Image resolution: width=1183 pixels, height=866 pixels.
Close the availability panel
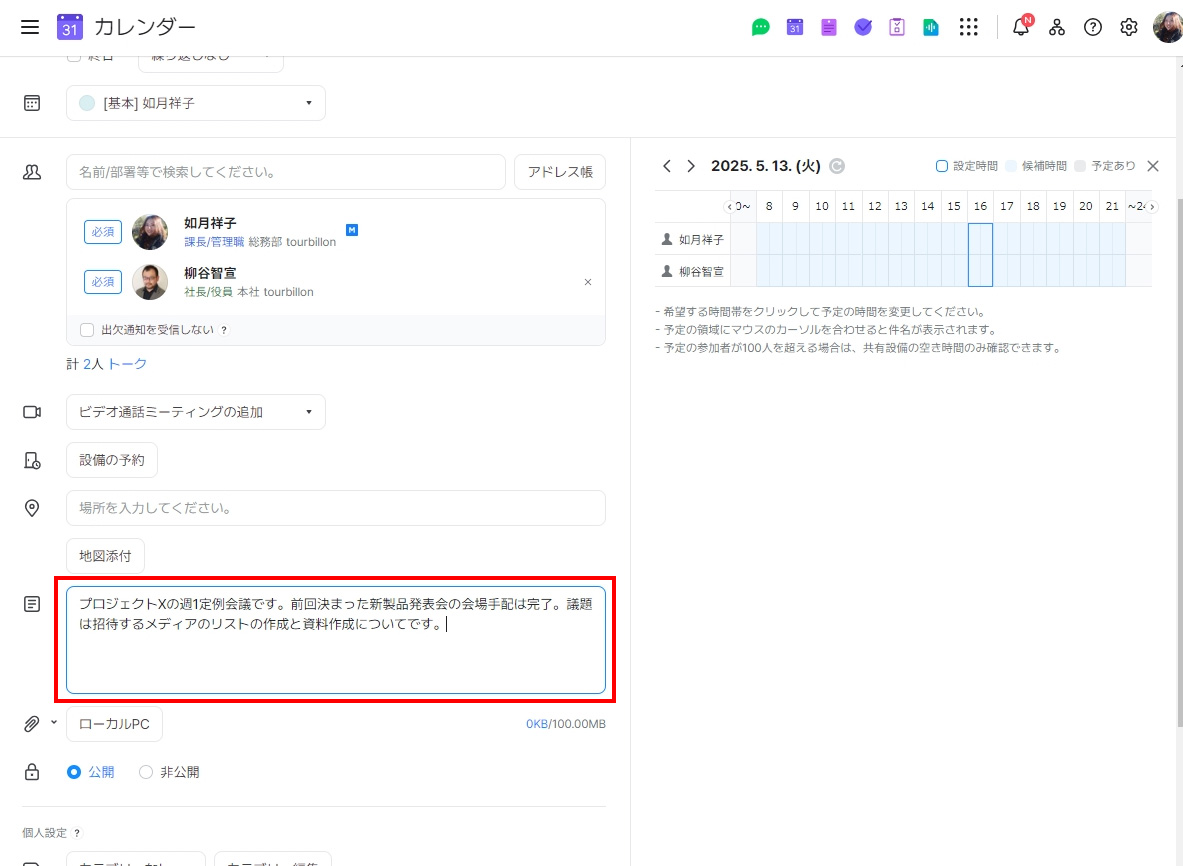pyautogui.click(x=1152, y=166)
